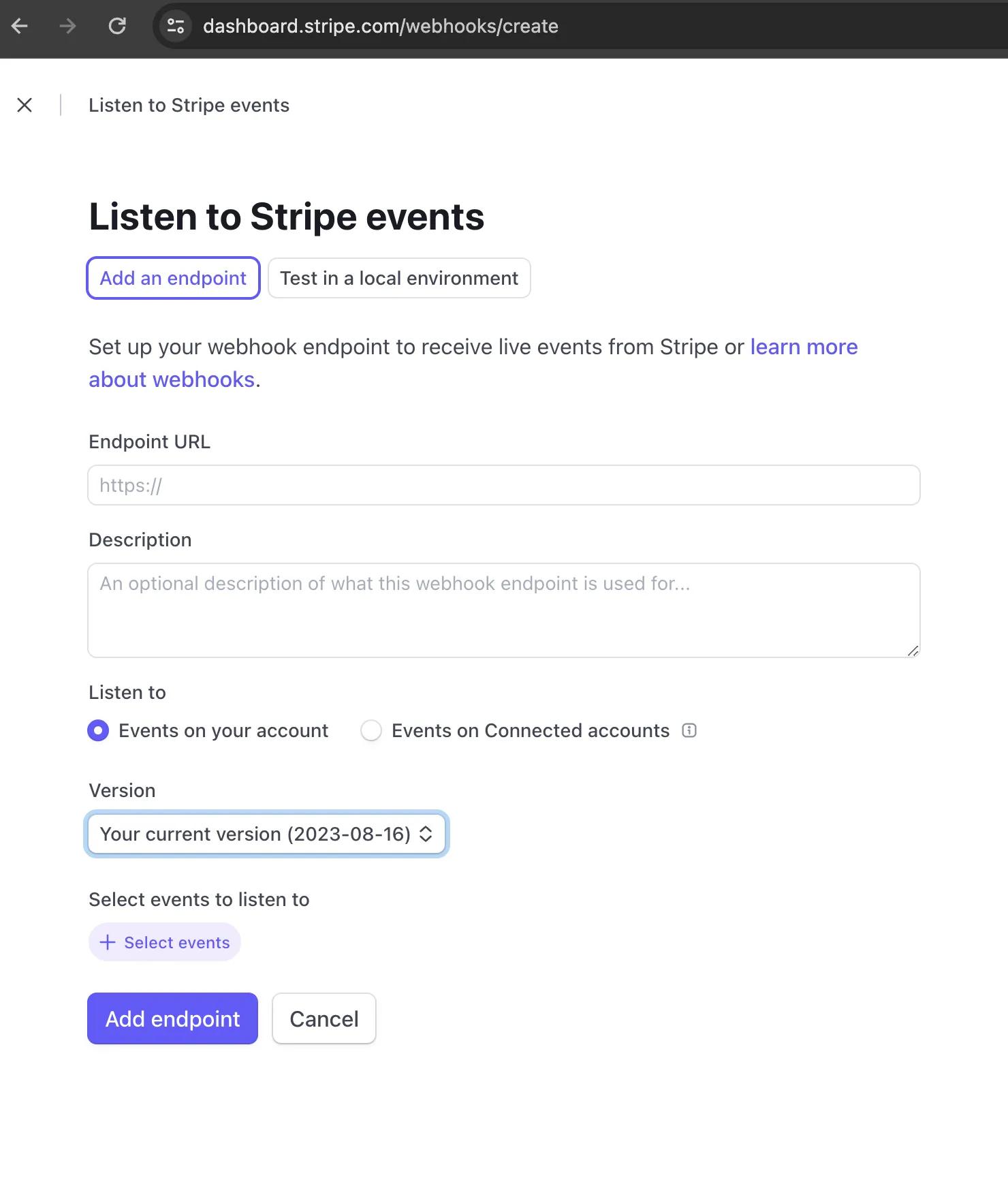
Task: Click the info icon next to Connected accounts
Action: coord(689,730)
